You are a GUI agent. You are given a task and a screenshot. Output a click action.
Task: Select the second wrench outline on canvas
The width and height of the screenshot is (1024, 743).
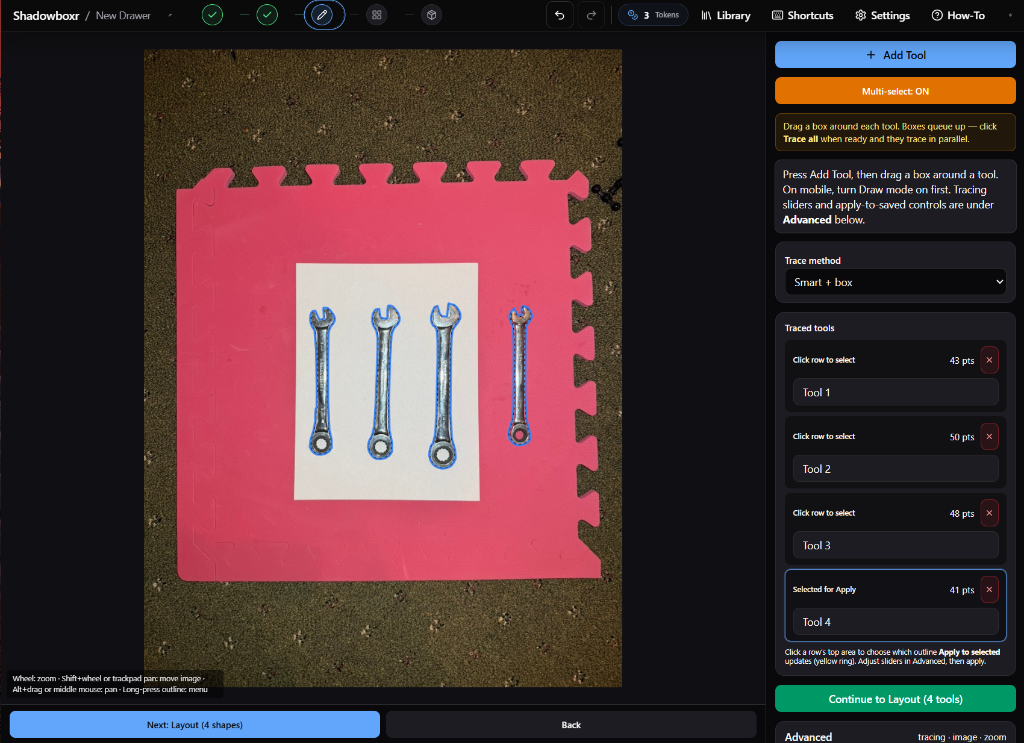(x=383, y=382)
